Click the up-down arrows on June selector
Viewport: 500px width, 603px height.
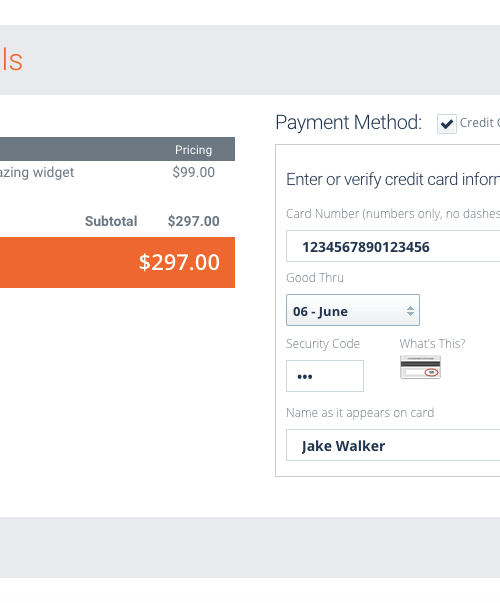(x=410, y=311)
